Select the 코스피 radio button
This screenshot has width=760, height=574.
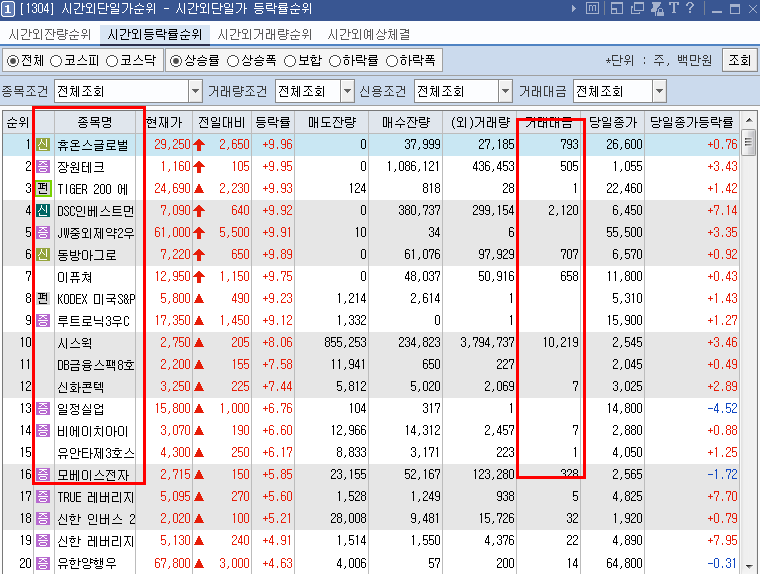pyautogui.click(x=56, y=61)
